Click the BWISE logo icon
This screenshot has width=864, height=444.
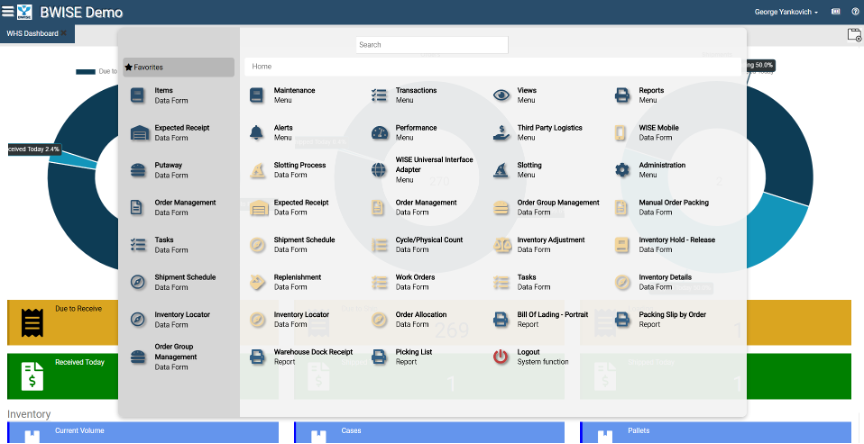tap(24, 12)
